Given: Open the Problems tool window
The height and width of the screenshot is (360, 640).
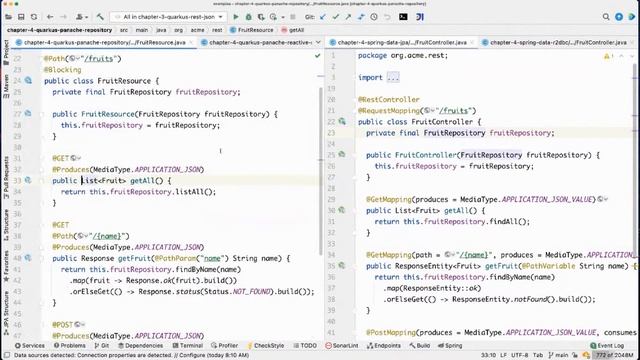Looking at the screenshot, I should click(x=70, y=345).
